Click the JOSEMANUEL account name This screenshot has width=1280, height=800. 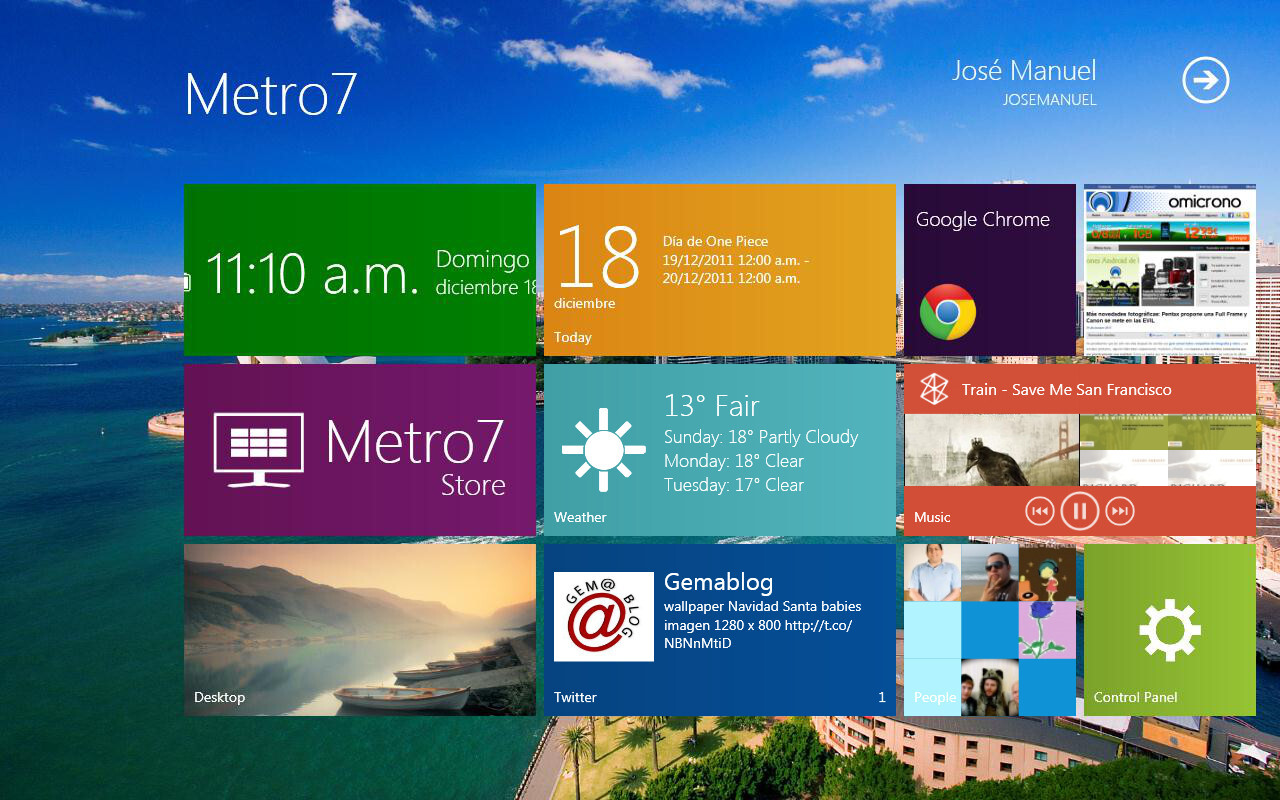(1050, 99)
